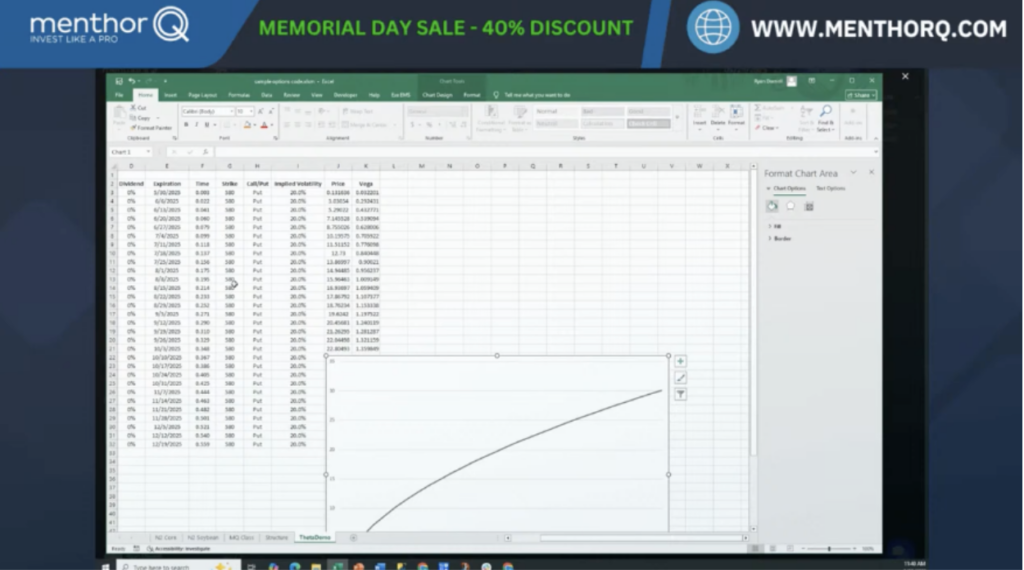Expand the cell styles gallery arrow
1024x570 pixels.
tap(677, 118)
